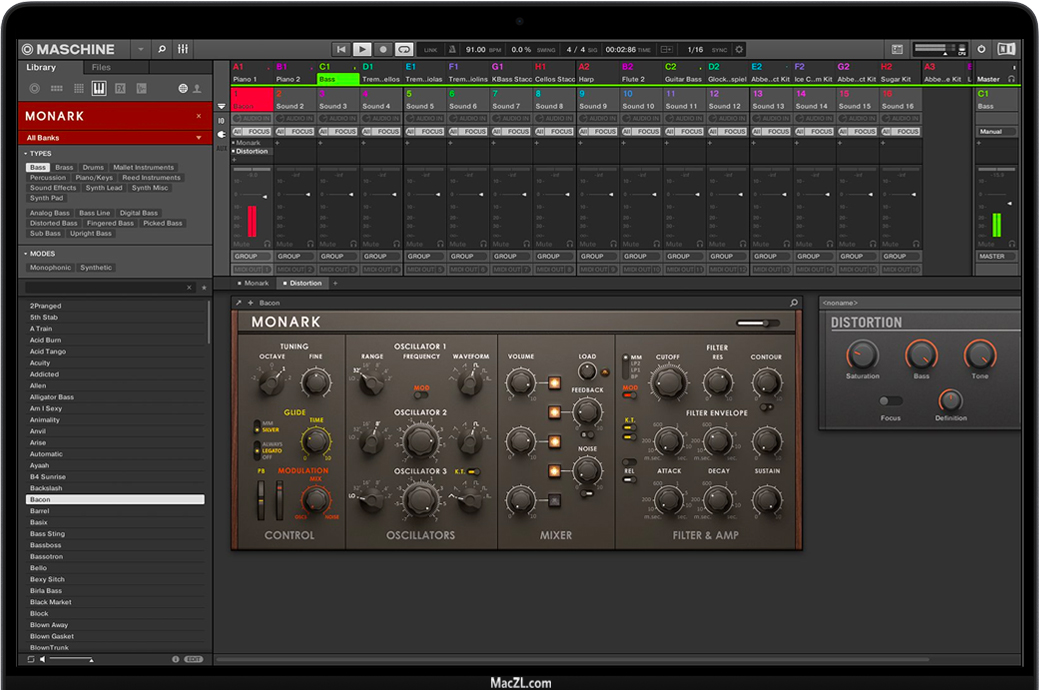Viewport: 1040px width, 690px height.
Task: Open the mixer view icon in header
Action: (183, 49)
